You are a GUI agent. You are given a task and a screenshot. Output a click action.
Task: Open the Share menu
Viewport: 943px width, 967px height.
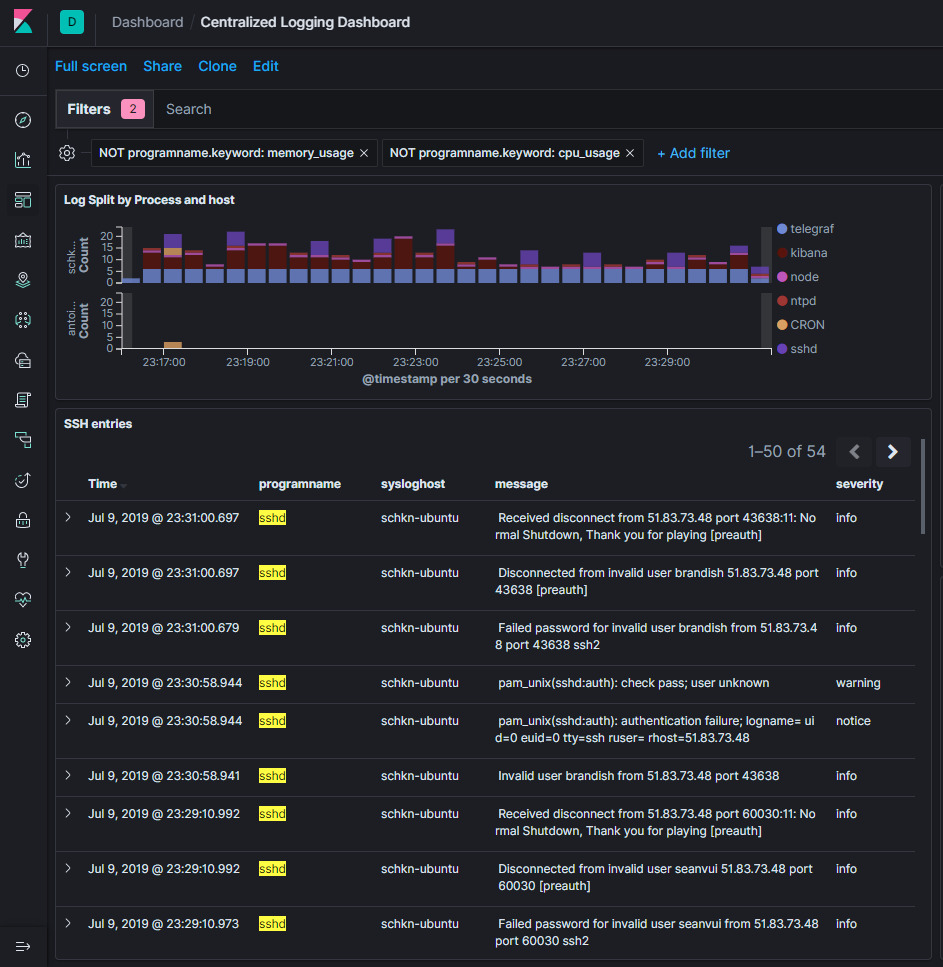tap(162, 66)
